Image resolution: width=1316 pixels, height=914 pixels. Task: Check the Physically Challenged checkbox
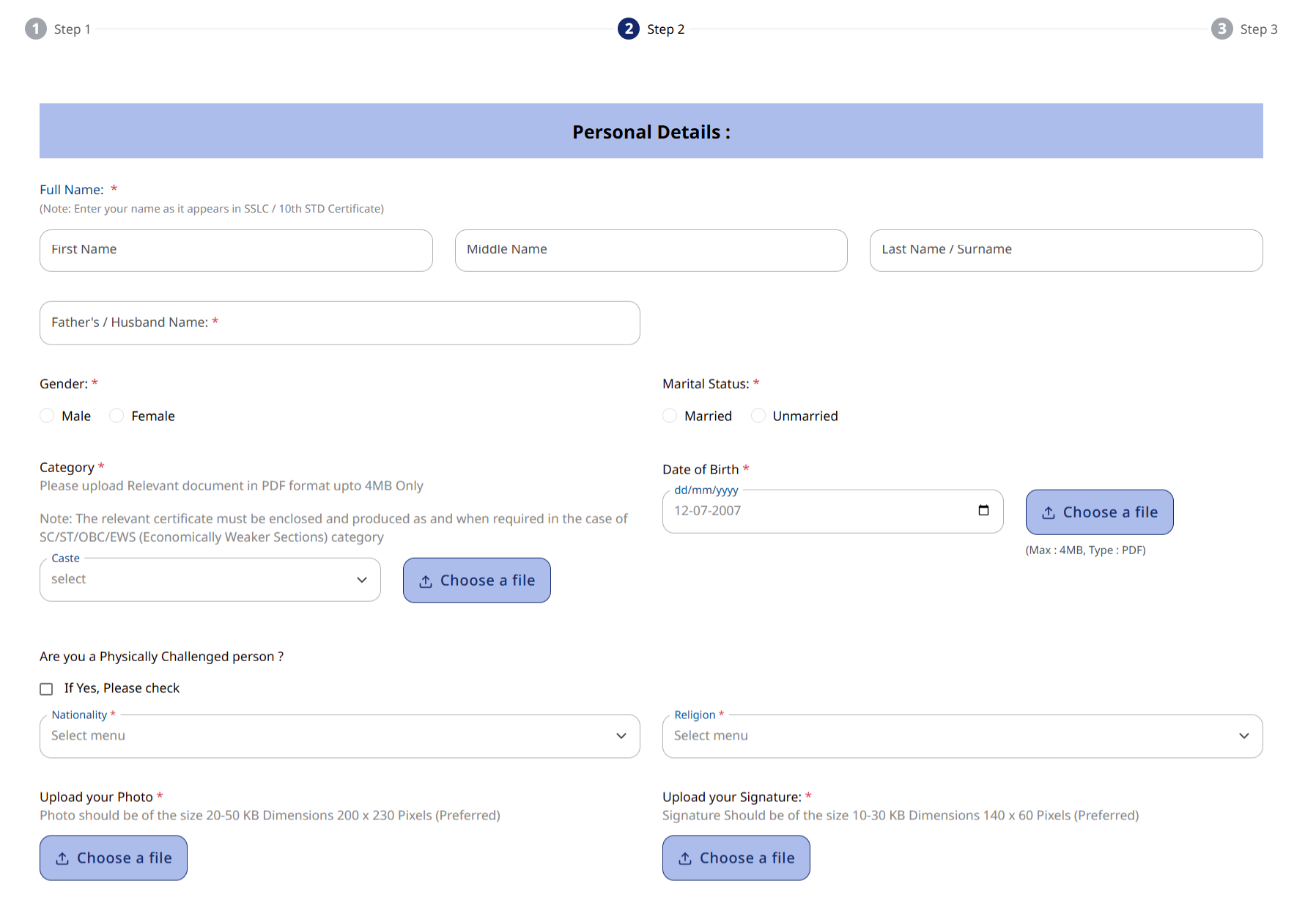(x=46, y=689)
